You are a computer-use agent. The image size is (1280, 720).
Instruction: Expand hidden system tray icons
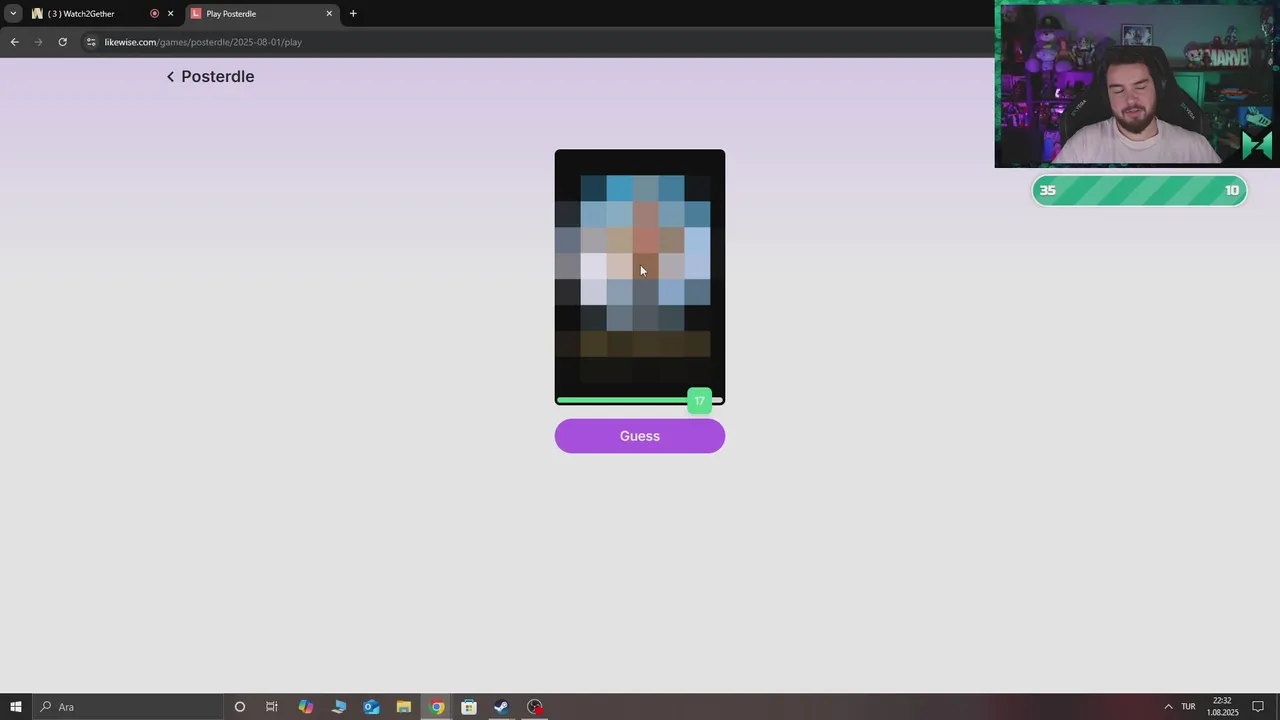coord(1168,707)
